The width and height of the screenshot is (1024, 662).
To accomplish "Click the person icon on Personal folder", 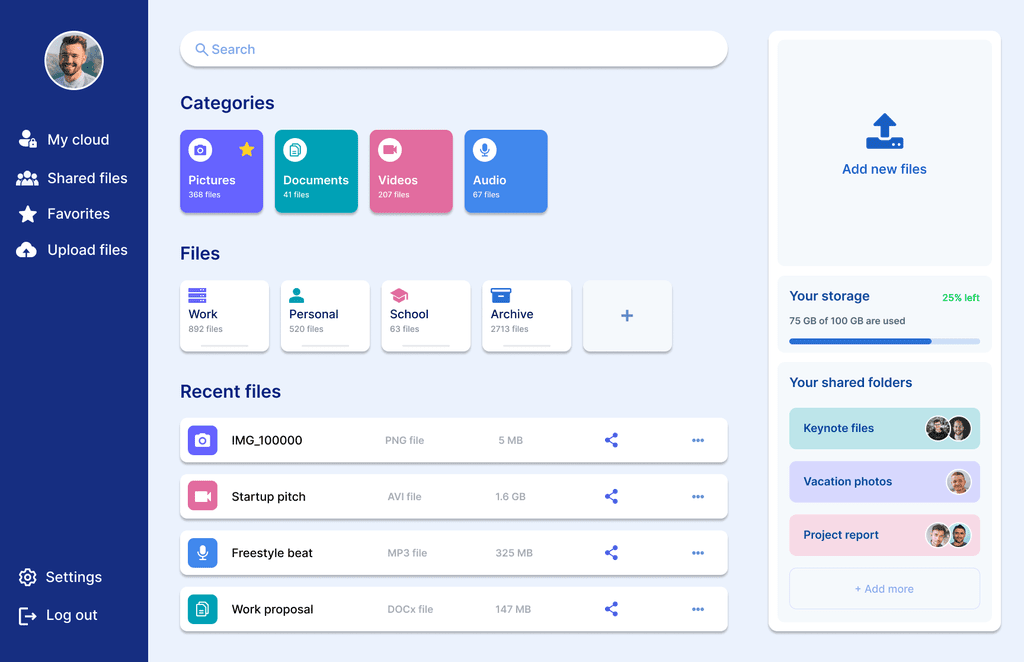I will [x=296, y=295].
